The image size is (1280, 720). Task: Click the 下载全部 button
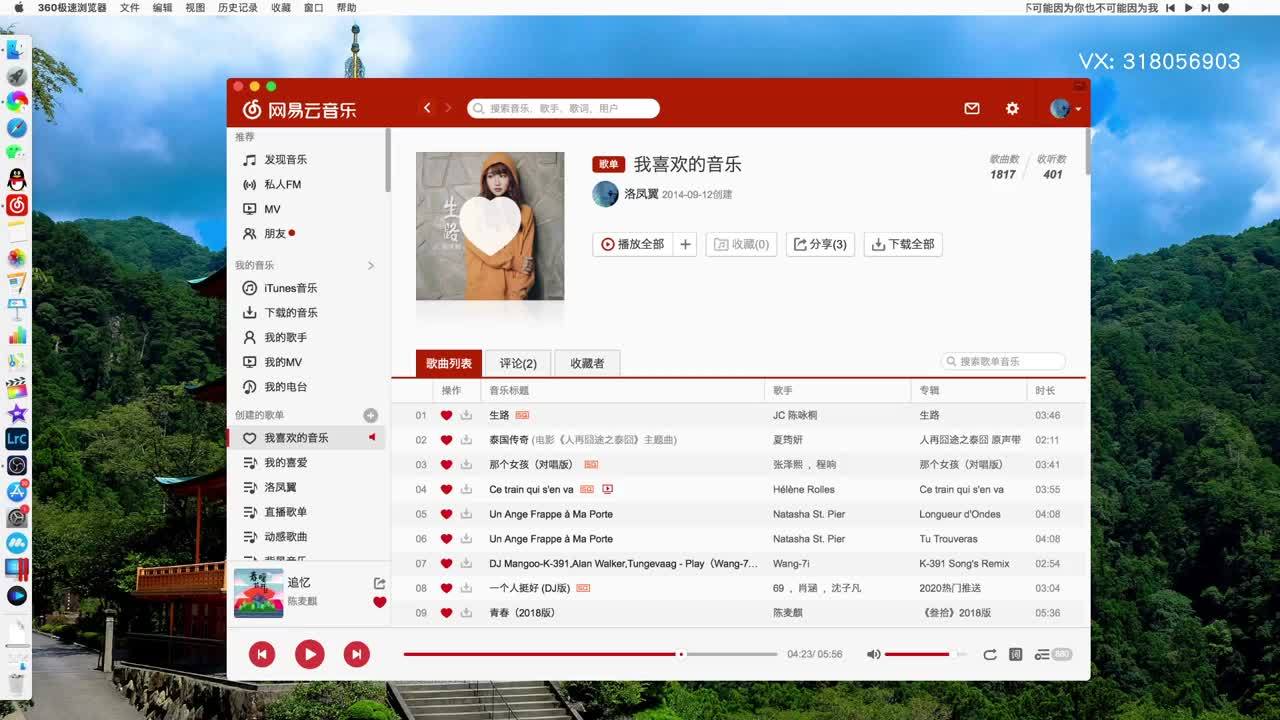[902, 244]
